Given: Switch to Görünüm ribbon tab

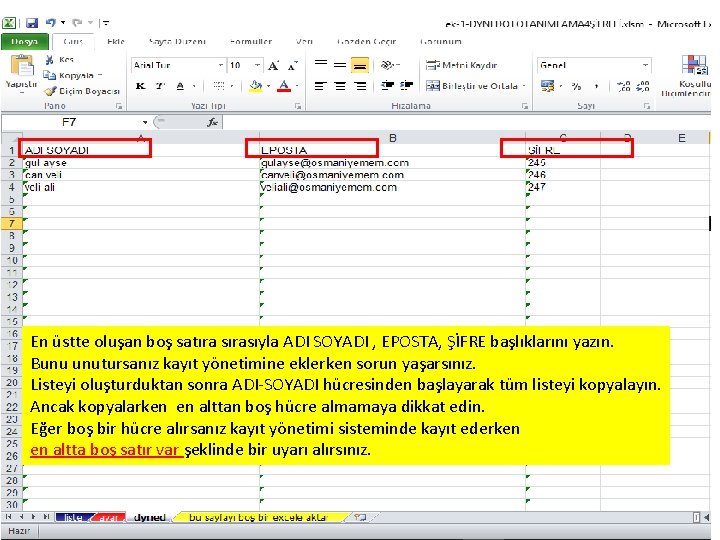Looking at the screenshot, I should [440, 41].
